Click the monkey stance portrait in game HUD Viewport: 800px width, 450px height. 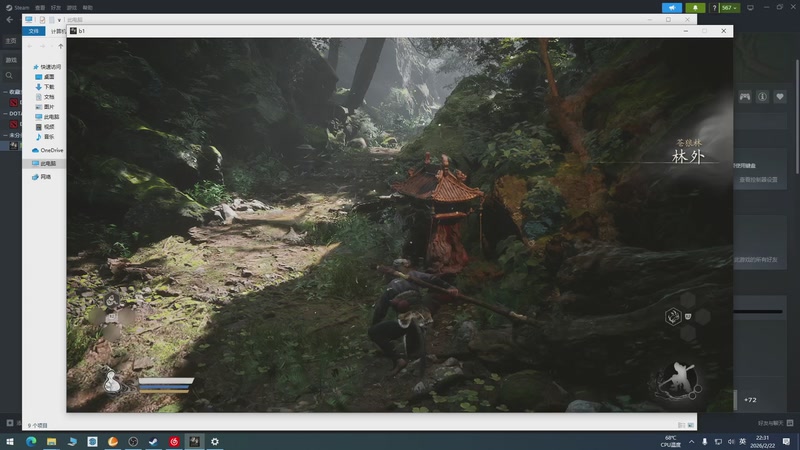677,381
